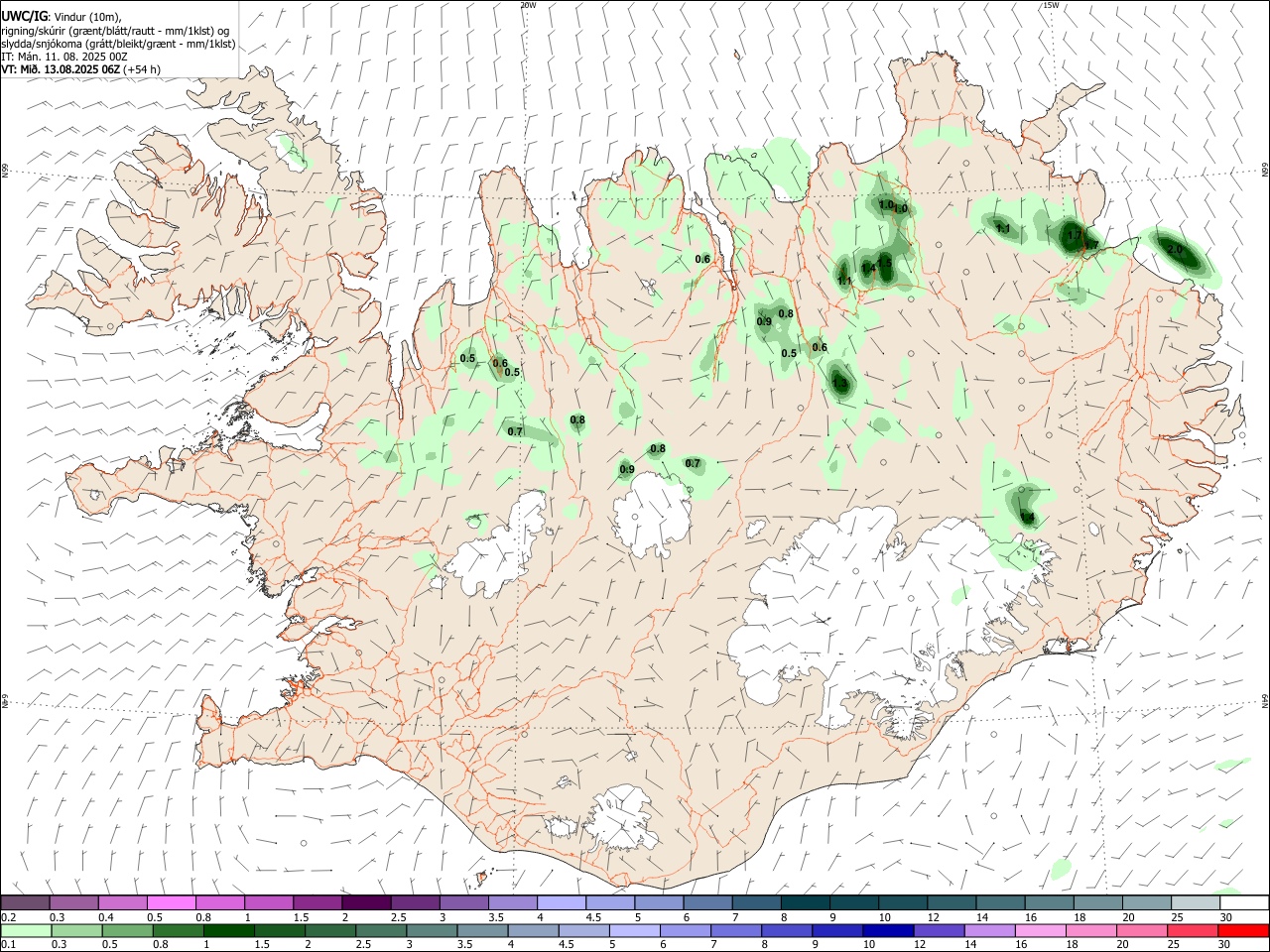Click the 'UWC/IG: Vindur (10m),' title line
The width and height of the screenshot is (1270, 952).
click(62, 17)
